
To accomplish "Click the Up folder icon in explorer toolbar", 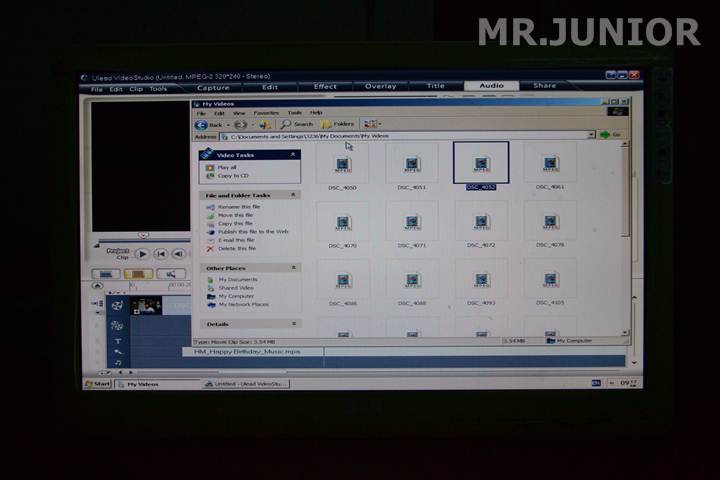I will tap(265, 124).
